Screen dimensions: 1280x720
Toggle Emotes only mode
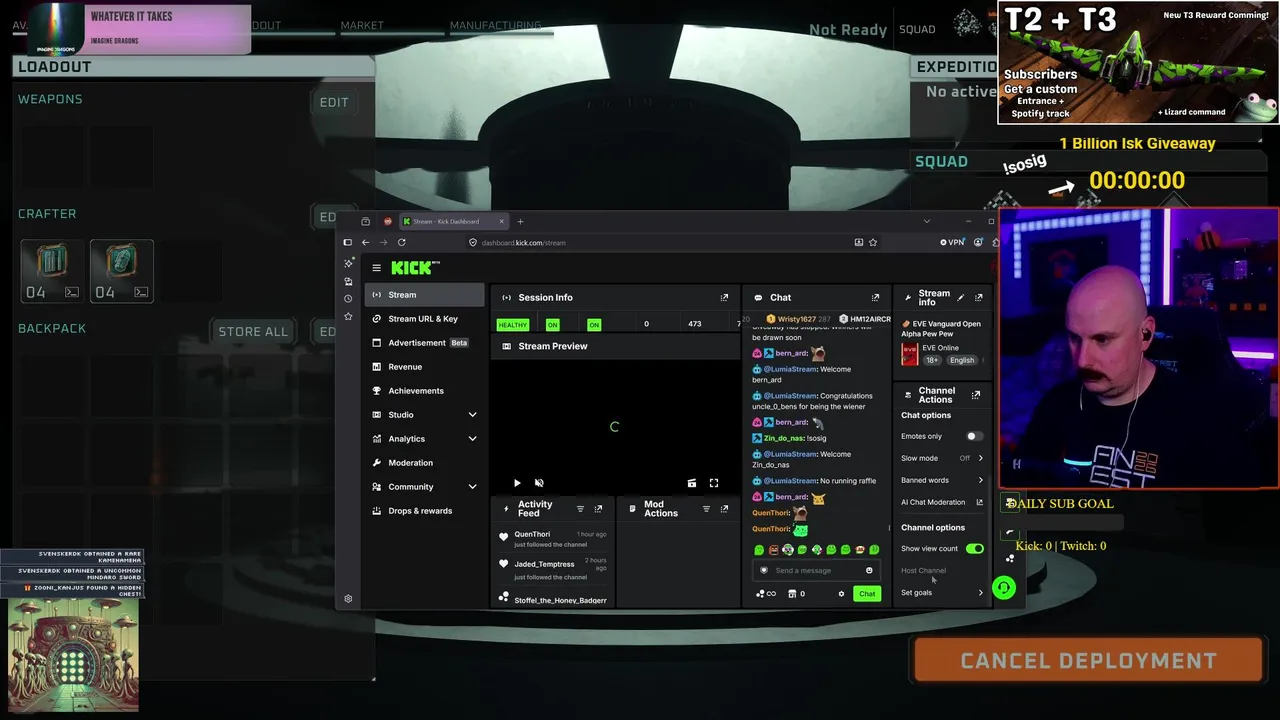point(973,436)
